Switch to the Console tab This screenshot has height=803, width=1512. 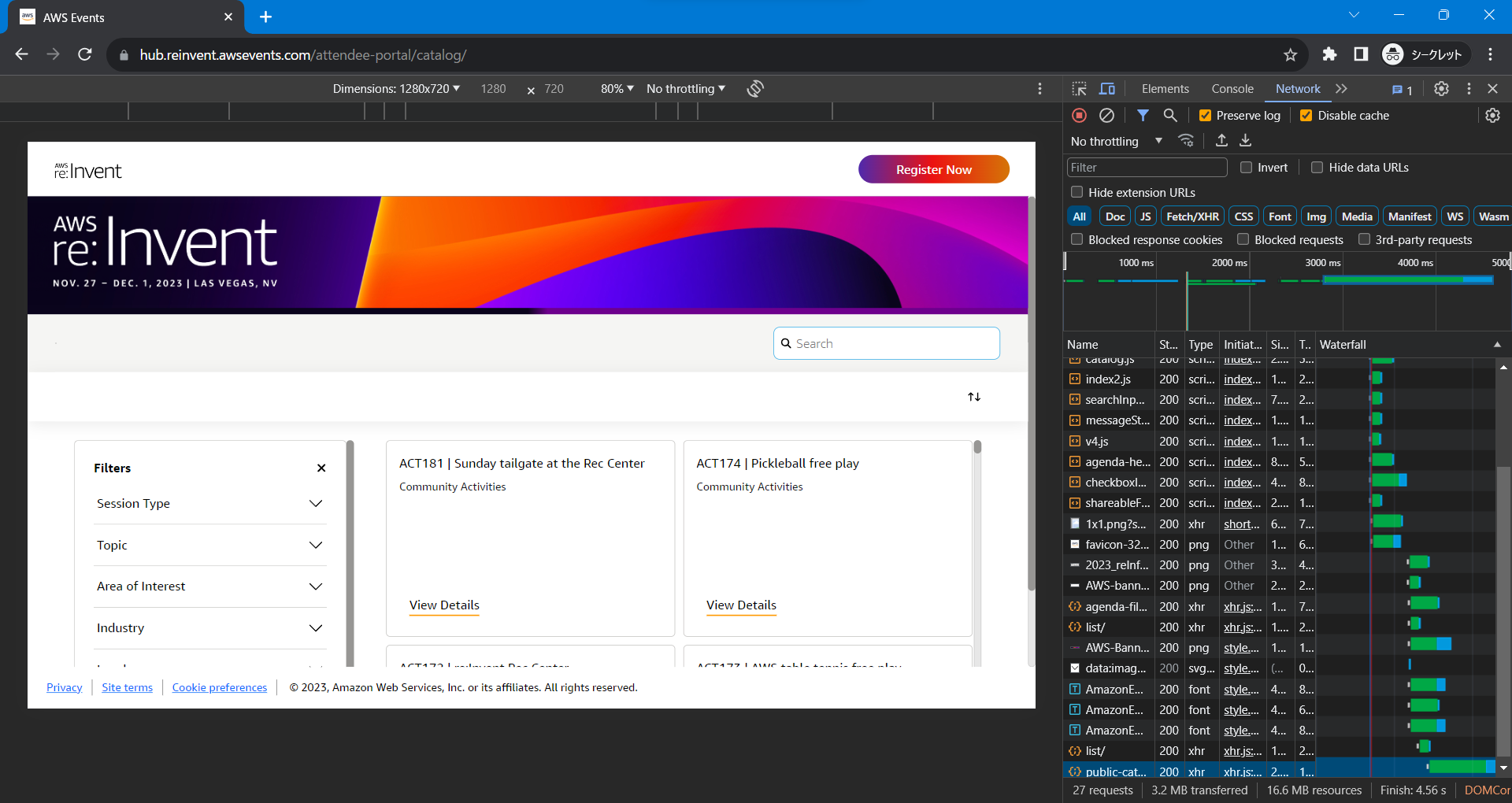click(x=1232, y=89)
